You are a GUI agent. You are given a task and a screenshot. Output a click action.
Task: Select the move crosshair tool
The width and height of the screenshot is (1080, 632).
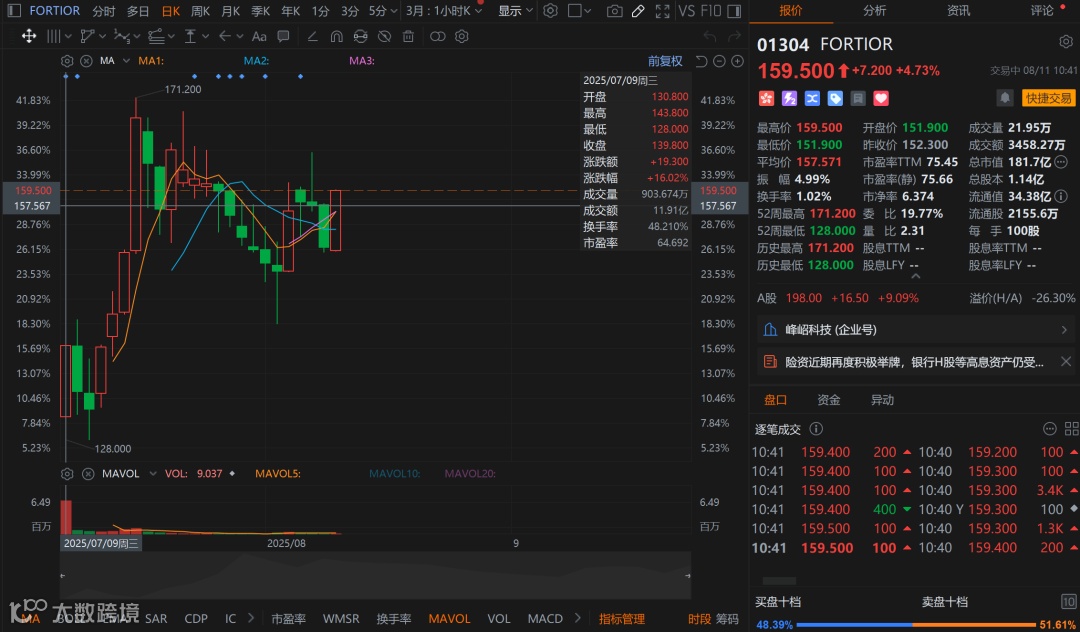(29, 36)
